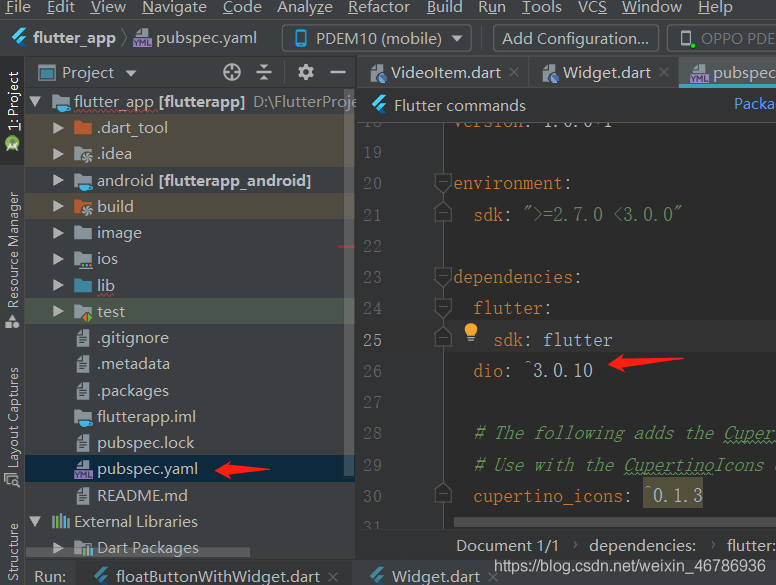
Task: Open the Help menu
Action: pyautogui.click(x=715, y=7)
